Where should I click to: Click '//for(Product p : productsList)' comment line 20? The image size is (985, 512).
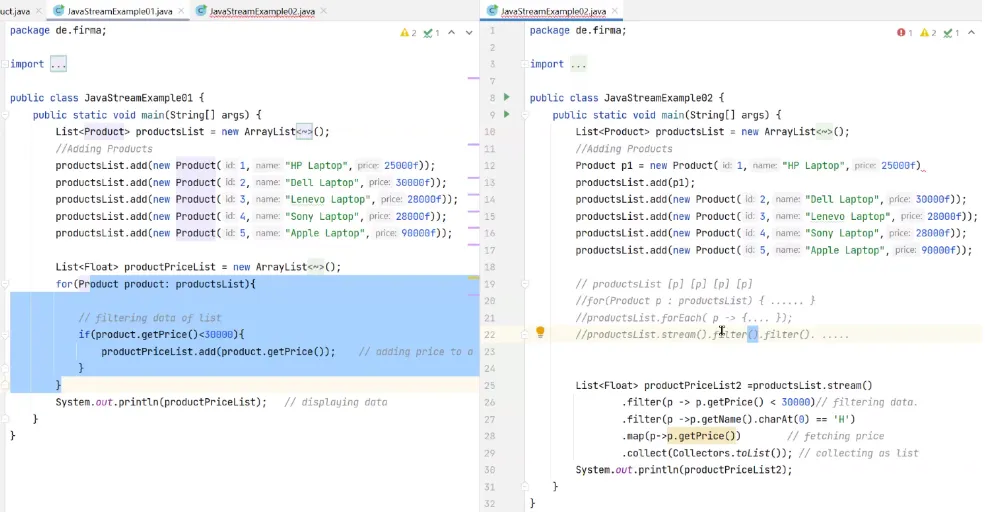[663, 301]
